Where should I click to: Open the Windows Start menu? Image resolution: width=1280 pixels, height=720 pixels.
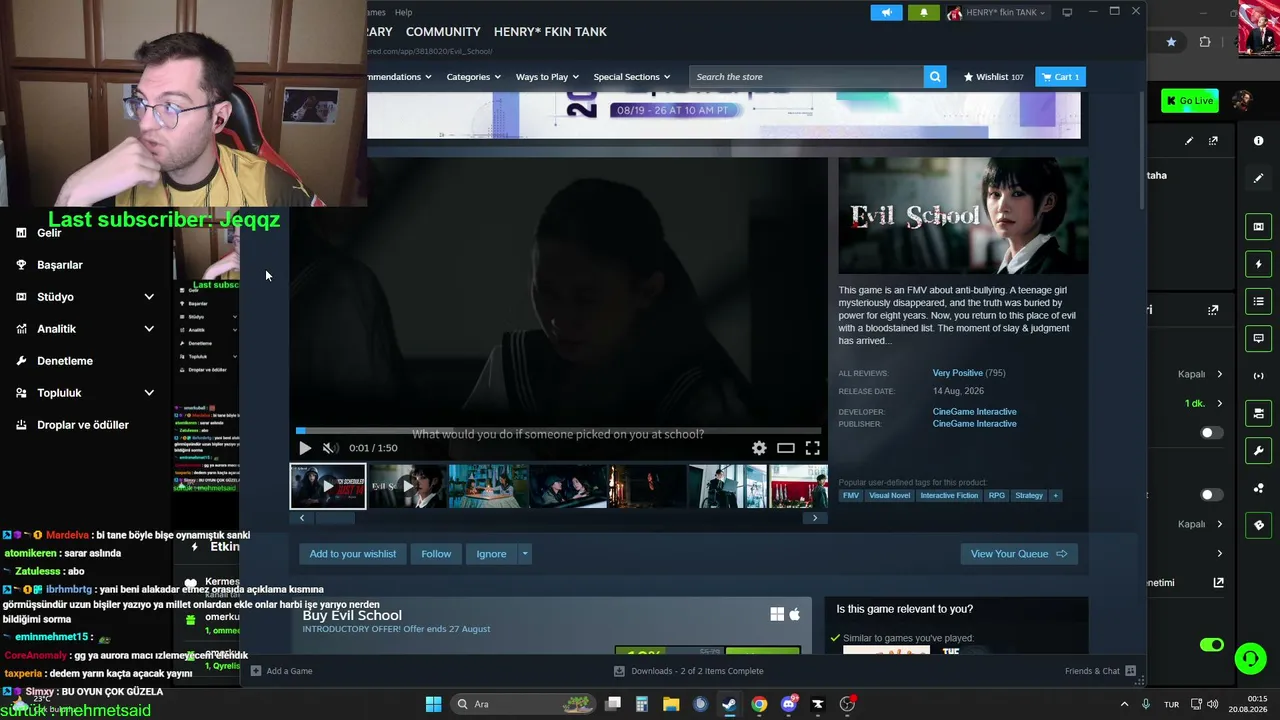(x=433, y=704)
